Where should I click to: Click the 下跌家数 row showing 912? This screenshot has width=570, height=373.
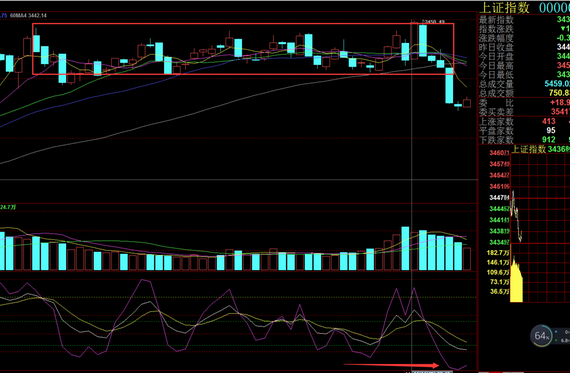point(524,140)
